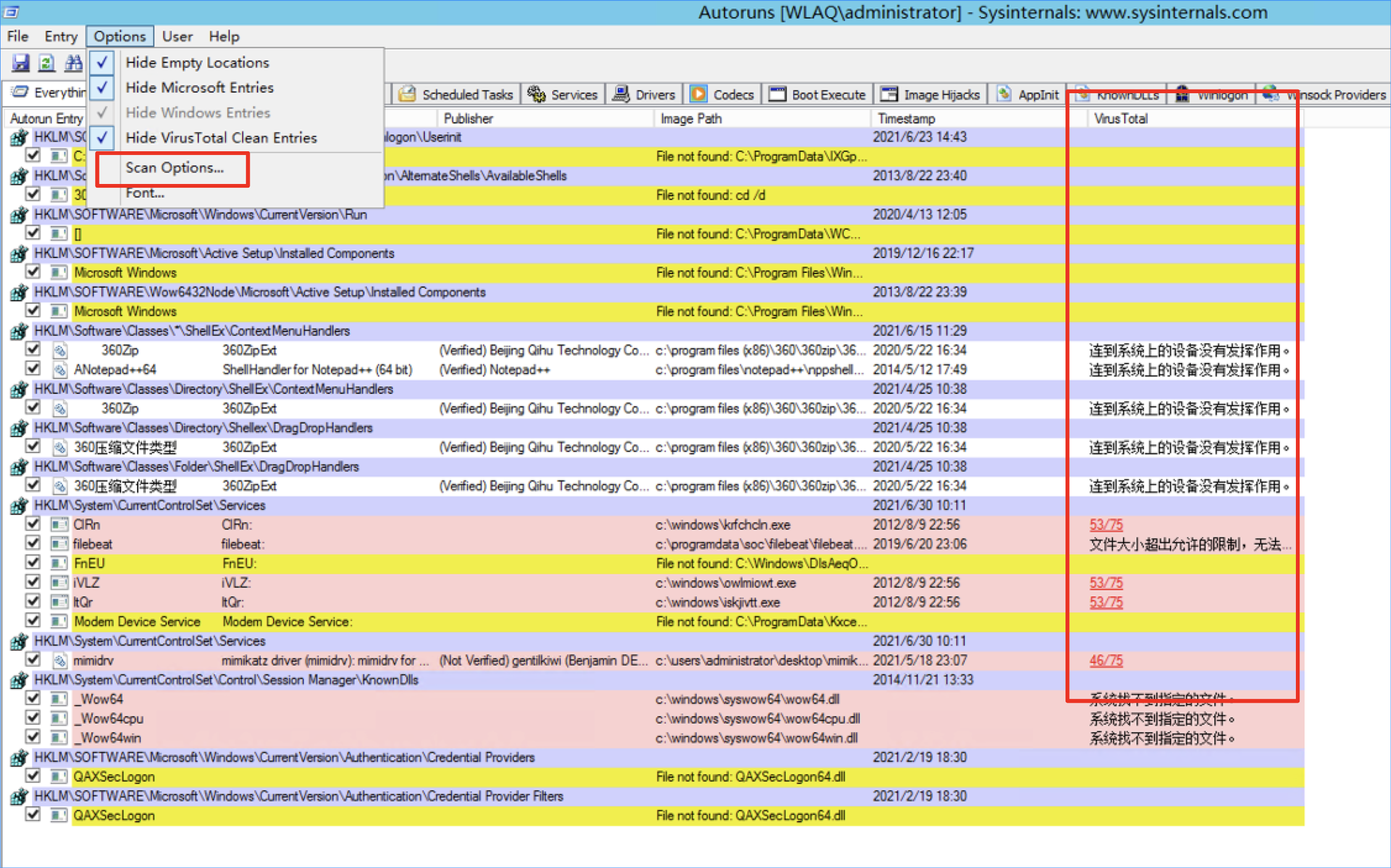Click the 53/75 link for CIRn
The image size is (1391, 868).
tap(1106, 525)
